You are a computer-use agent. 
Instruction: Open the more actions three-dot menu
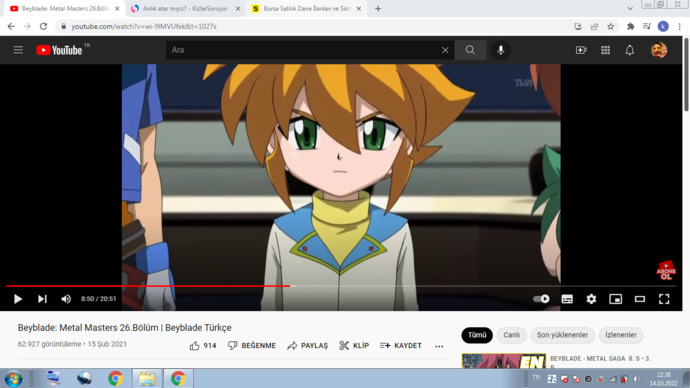[x=439, y=346]
